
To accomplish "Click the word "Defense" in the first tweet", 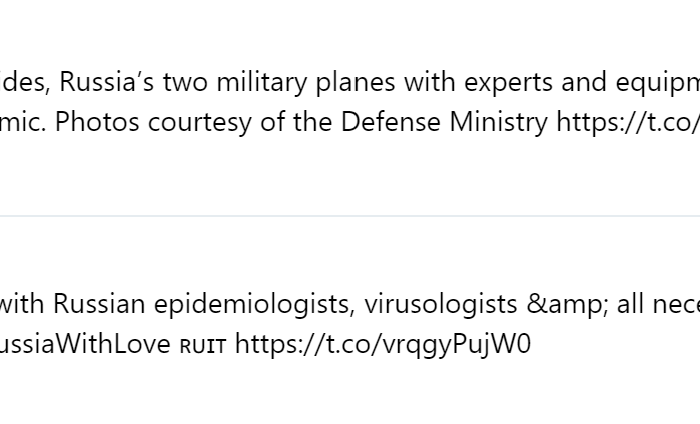I will point(391,122).
